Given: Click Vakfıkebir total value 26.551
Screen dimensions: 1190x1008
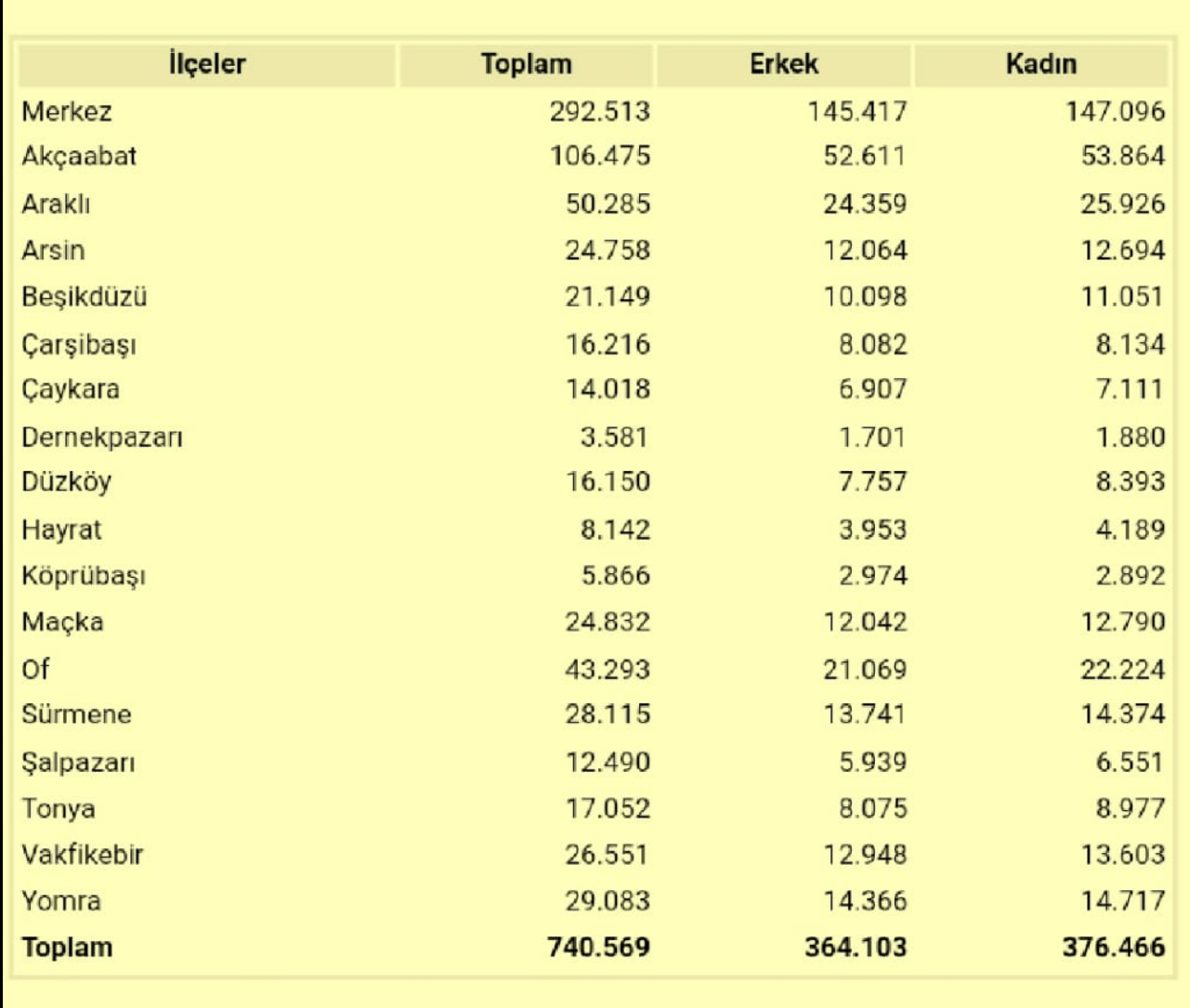Looking at the screenshot, I should [x=607, y=854].
